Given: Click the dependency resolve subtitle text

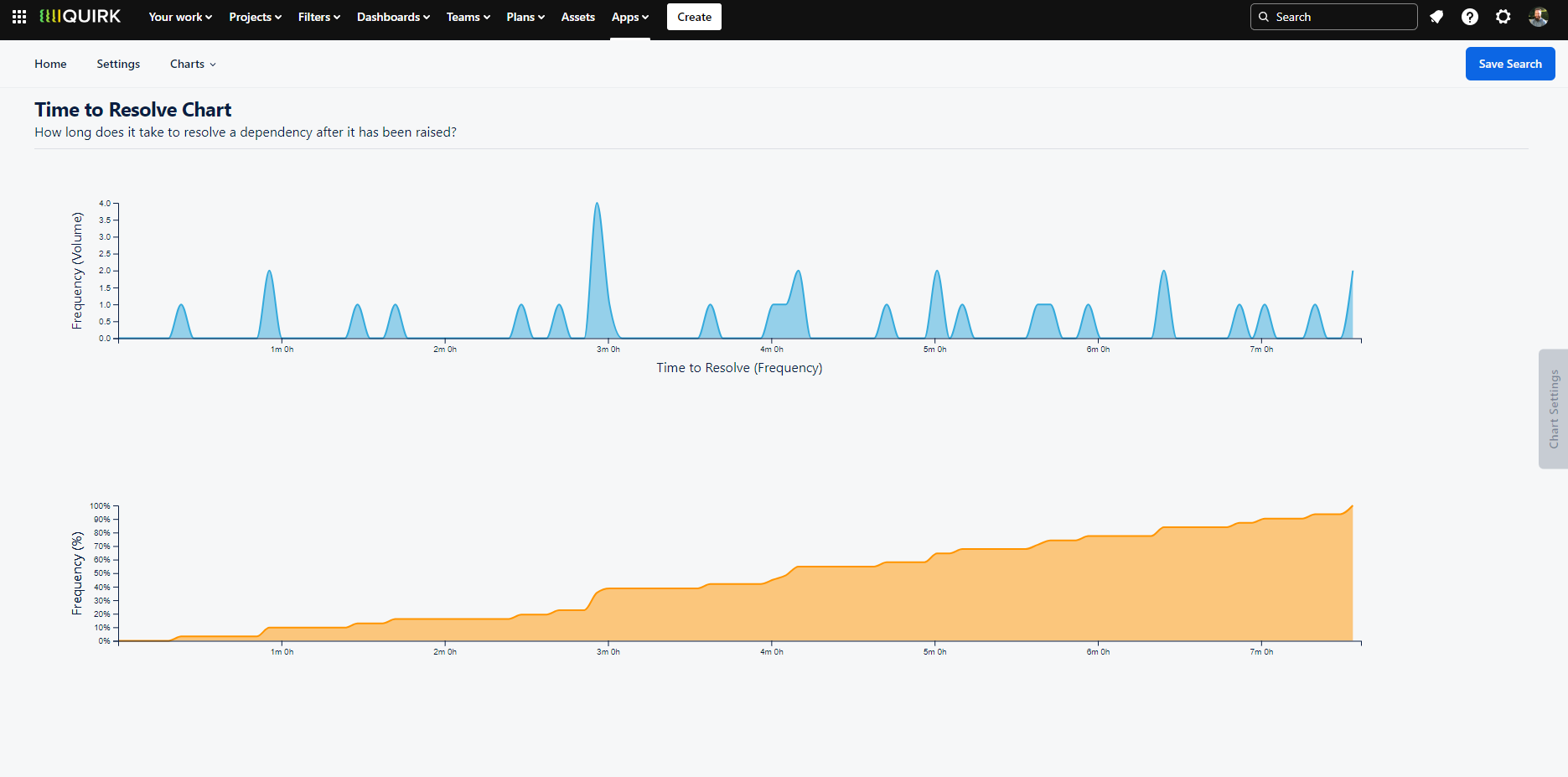Looking at the screenshot, I should click(246, 132).
